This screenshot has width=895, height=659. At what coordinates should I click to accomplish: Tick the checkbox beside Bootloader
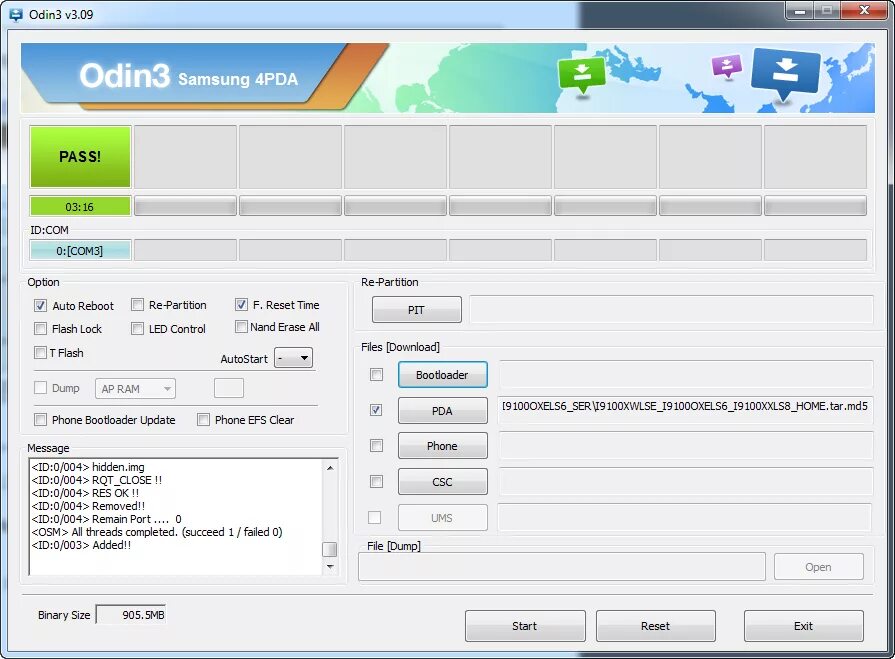pos(376,375)
